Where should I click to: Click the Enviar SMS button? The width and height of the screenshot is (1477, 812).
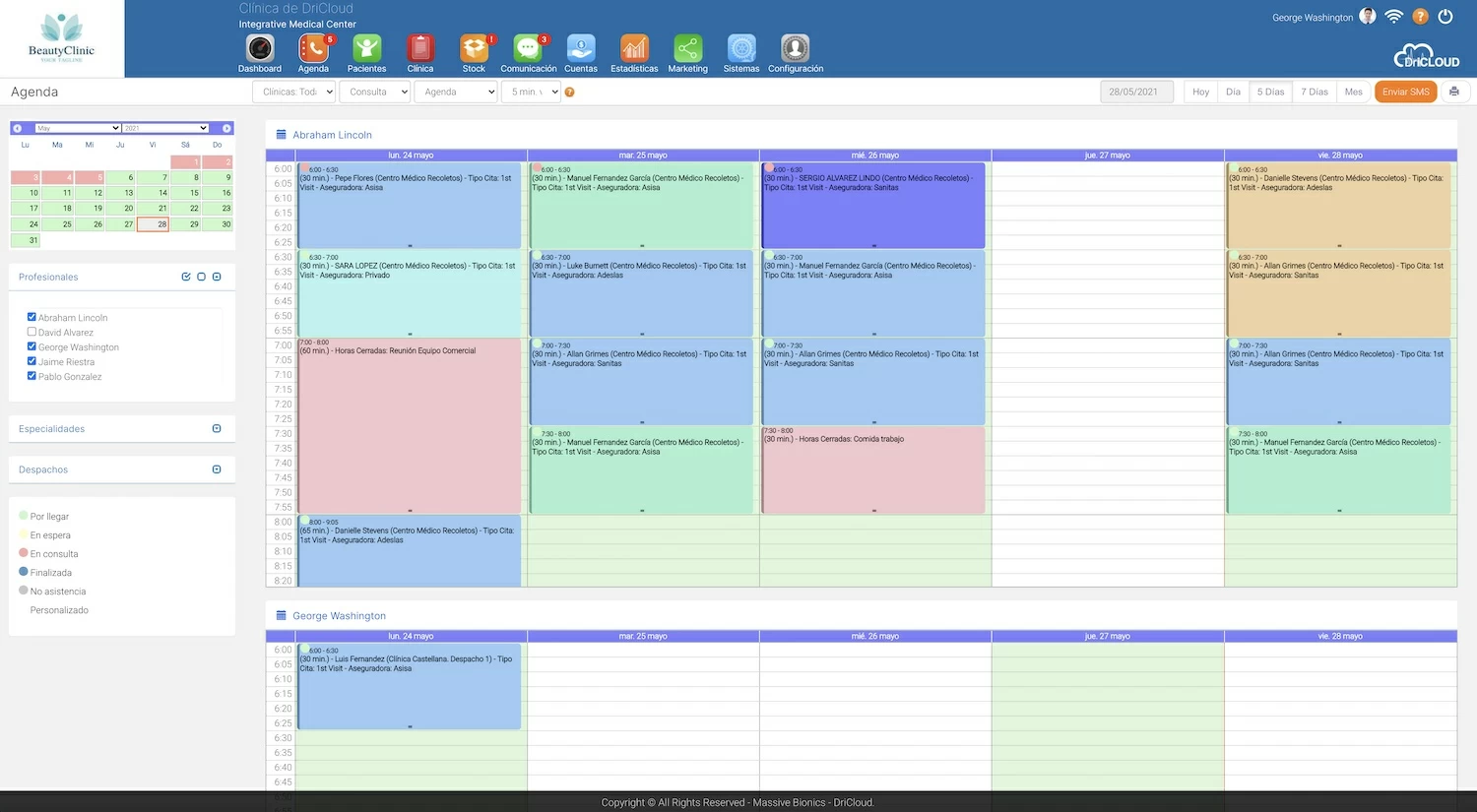(1406, 91)
